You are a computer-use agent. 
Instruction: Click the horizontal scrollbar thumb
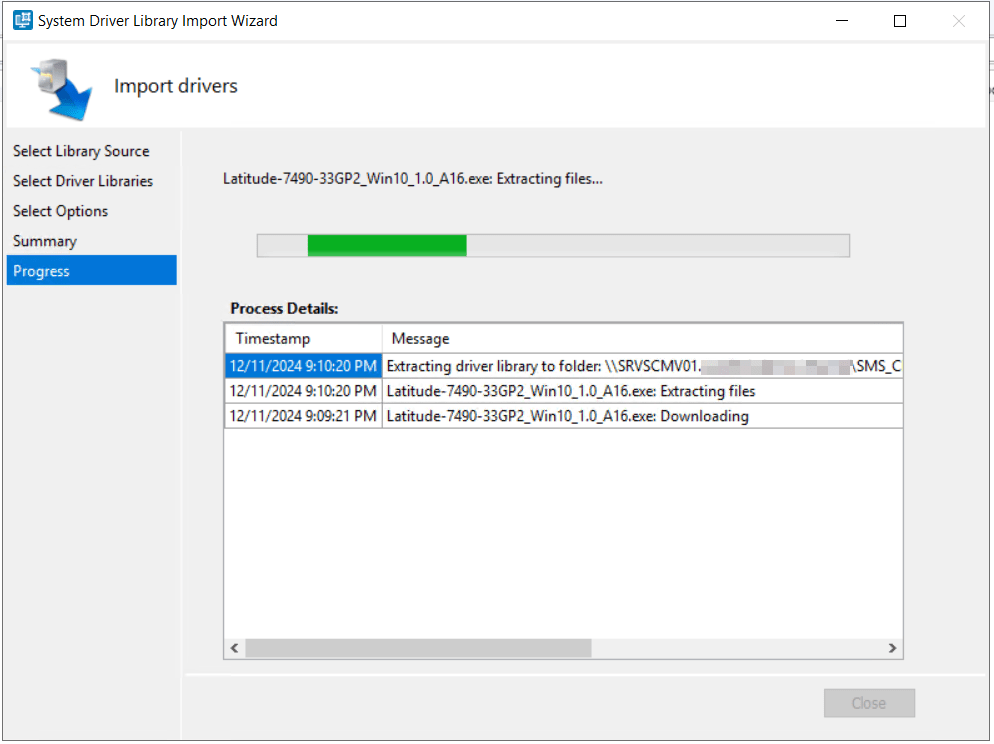418,649
